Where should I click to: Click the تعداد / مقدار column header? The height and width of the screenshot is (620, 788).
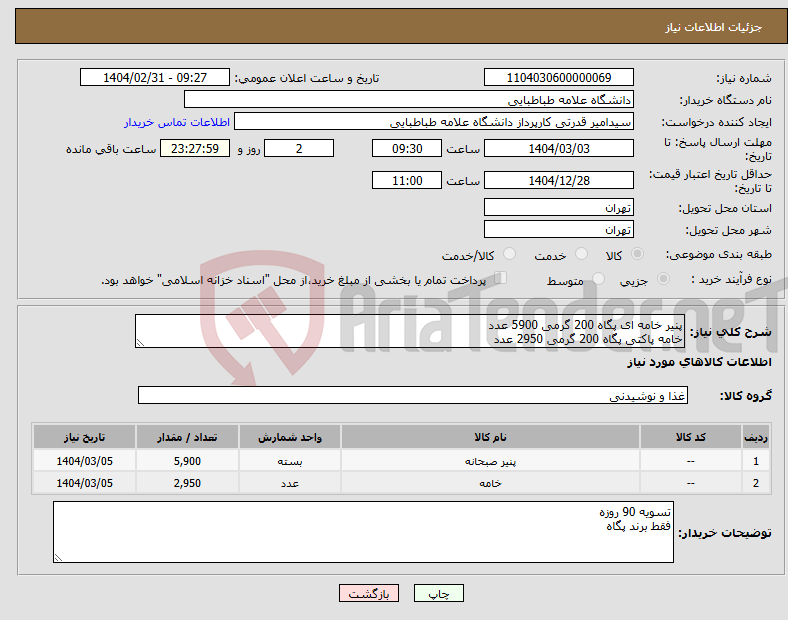[x=187, y=437]
